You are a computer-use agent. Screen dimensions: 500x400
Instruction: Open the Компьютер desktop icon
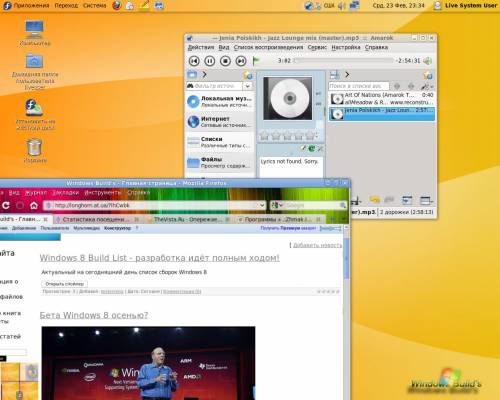35,33
